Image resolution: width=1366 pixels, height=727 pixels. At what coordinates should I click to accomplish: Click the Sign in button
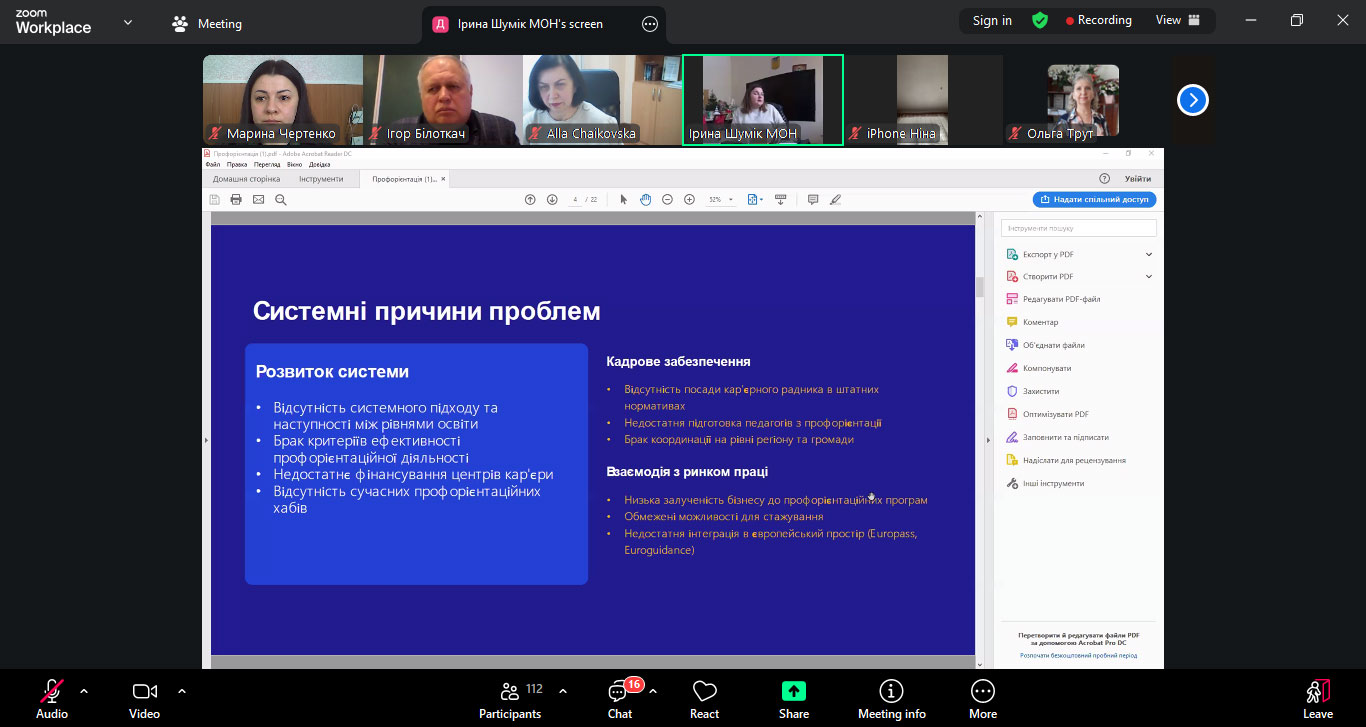[x=992, y=20]
